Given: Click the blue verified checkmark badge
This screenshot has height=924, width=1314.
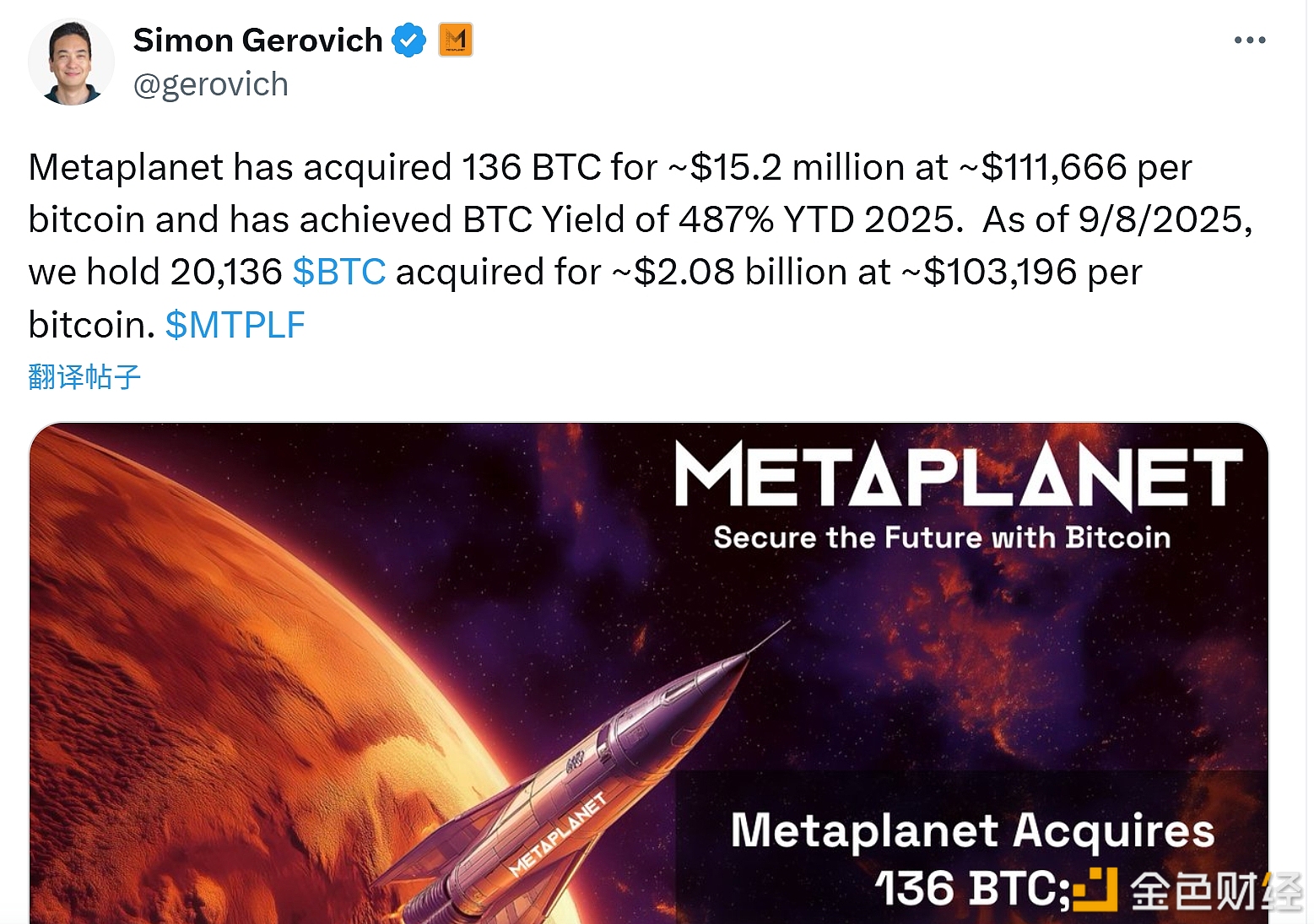Looking at the screenshot, I should (409, 41).
